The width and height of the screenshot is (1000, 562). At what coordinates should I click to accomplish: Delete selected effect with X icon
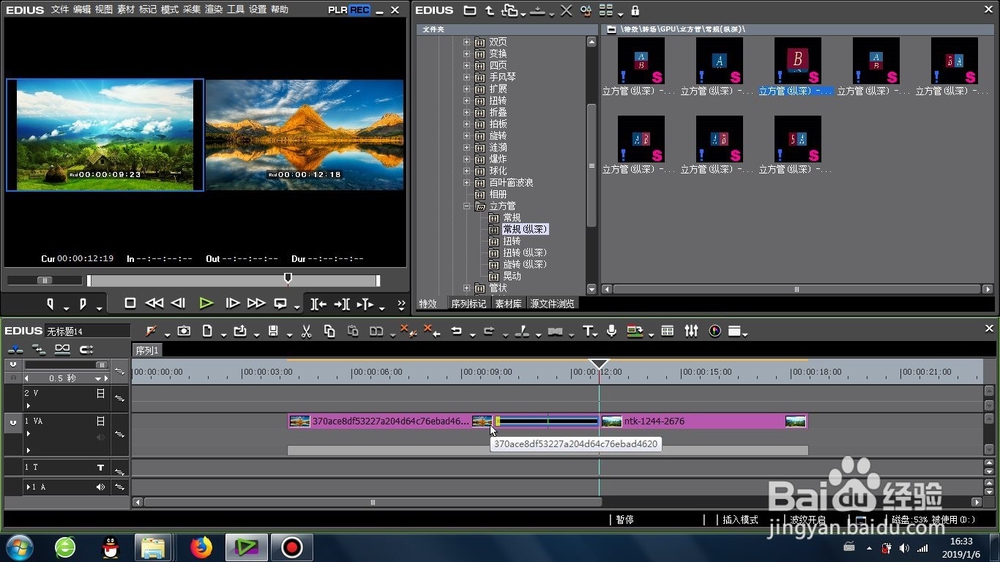[x=566, y=11]
